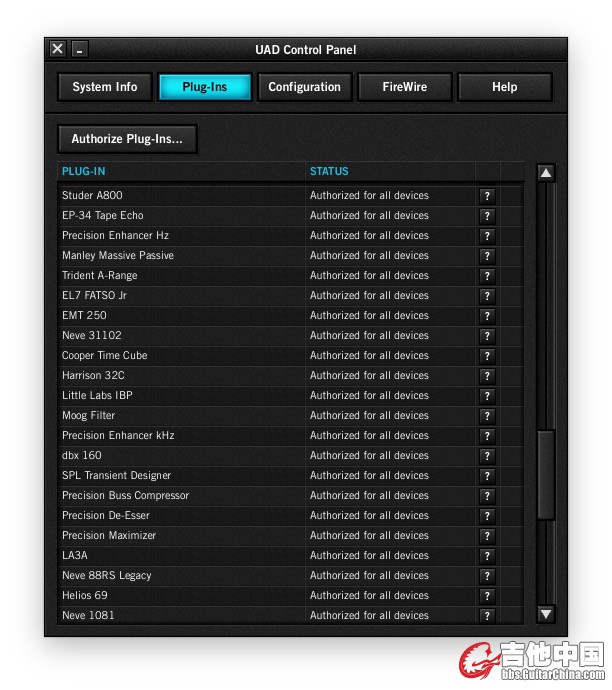612x690 pixels.
Task: Open help for Precision Maximizer
Action: coord(487,536)
